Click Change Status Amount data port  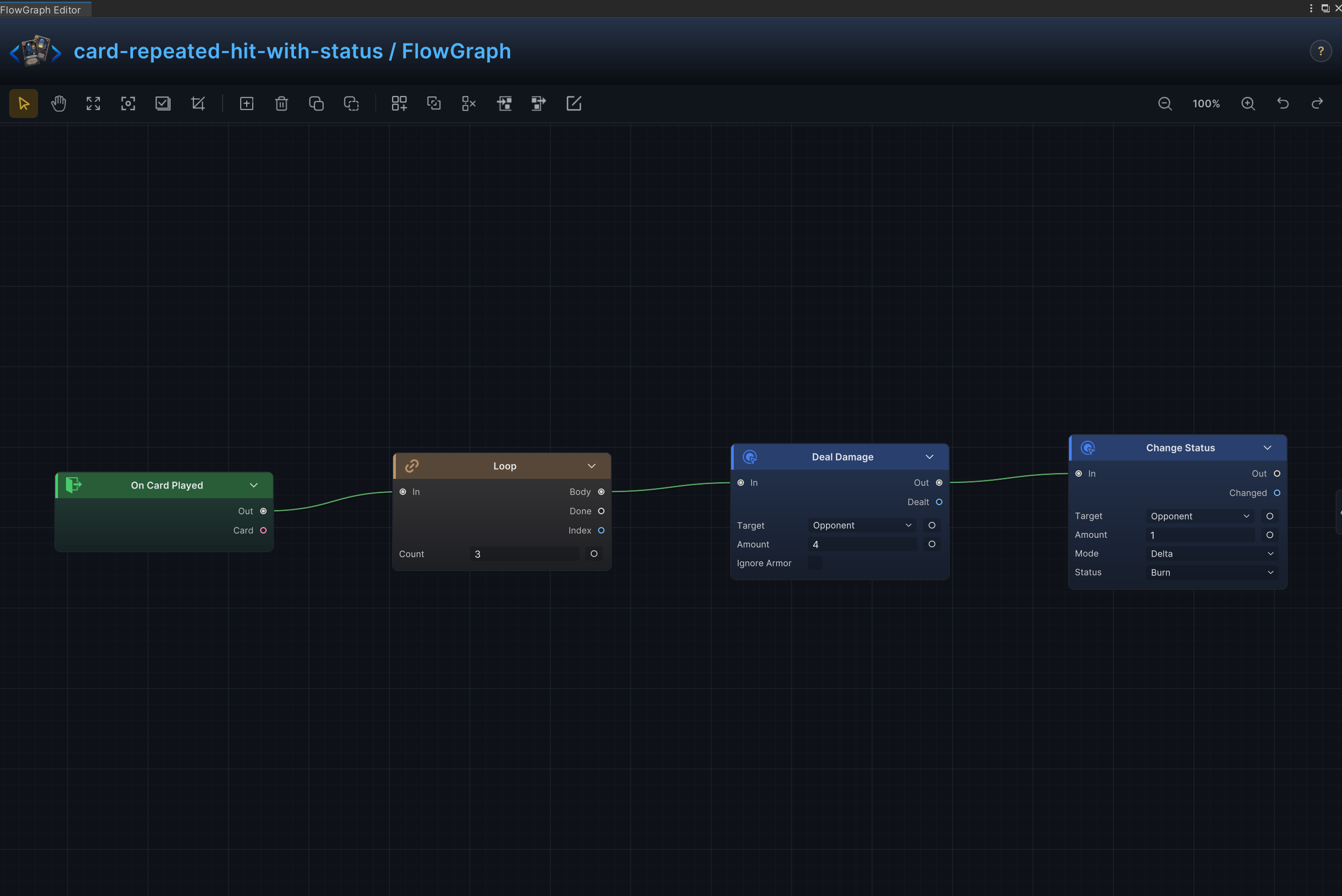click(x=1270, y=535)
